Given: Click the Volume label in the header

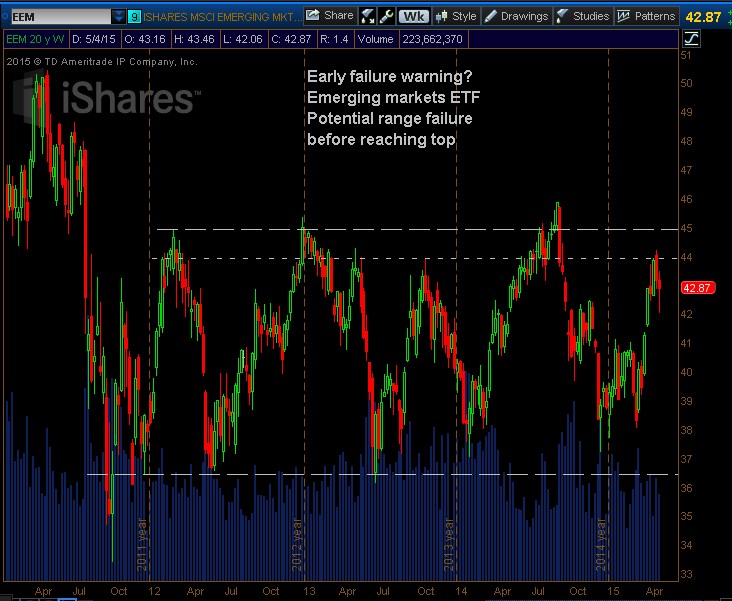Looking at the screenshot, I should 375,39.
